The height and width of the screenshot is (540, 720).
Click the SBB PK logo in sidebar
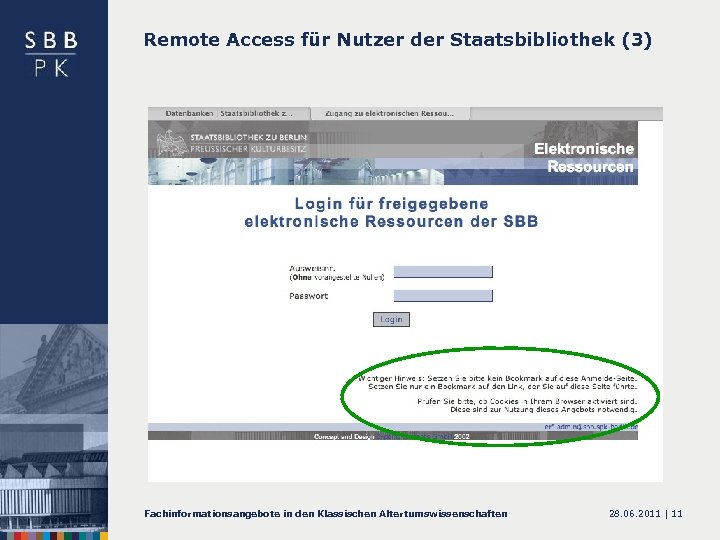click(51, 54)
